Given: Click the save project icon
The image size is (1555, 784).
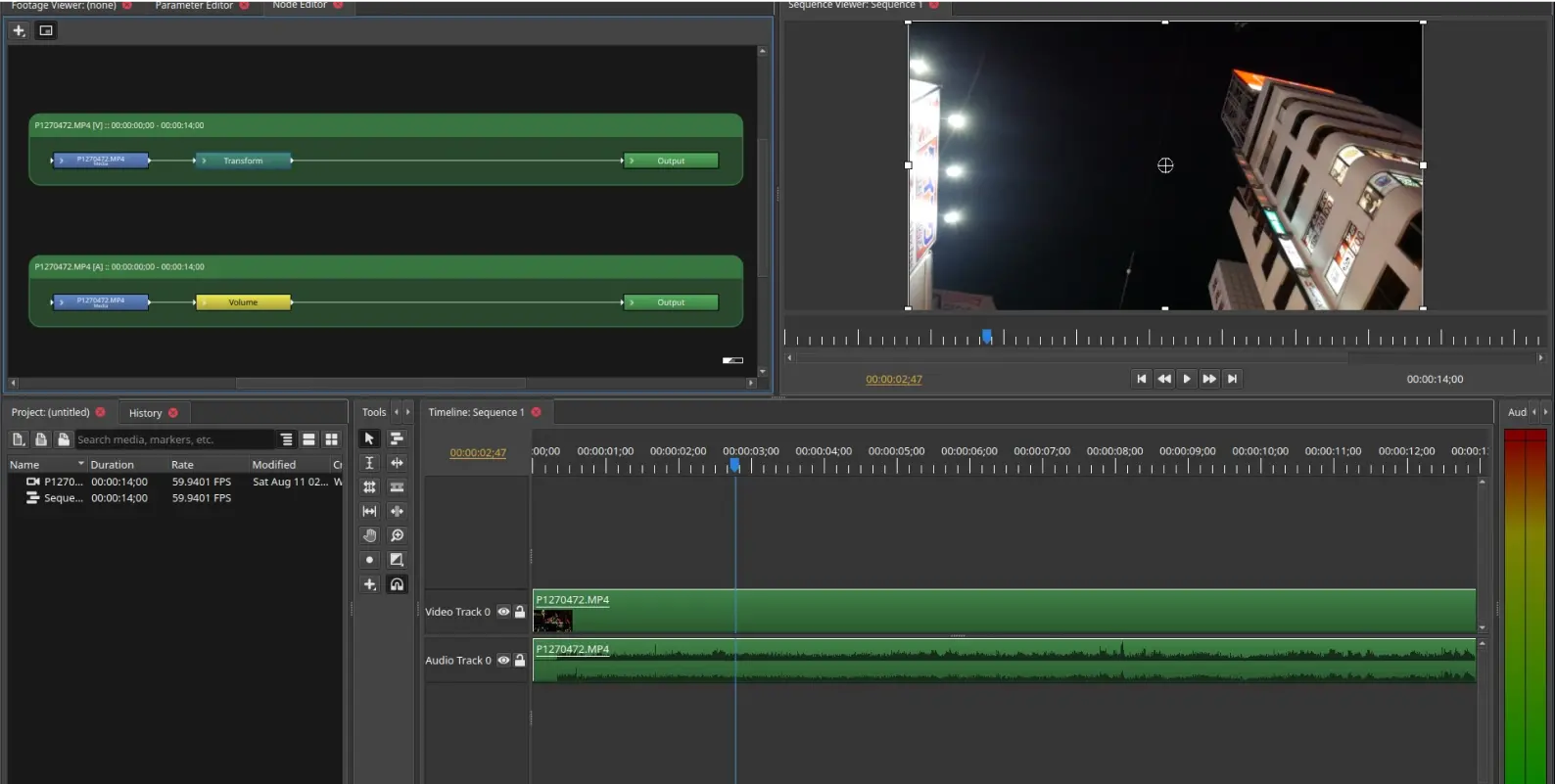Looking at the screenshot, I should [63, 439].
